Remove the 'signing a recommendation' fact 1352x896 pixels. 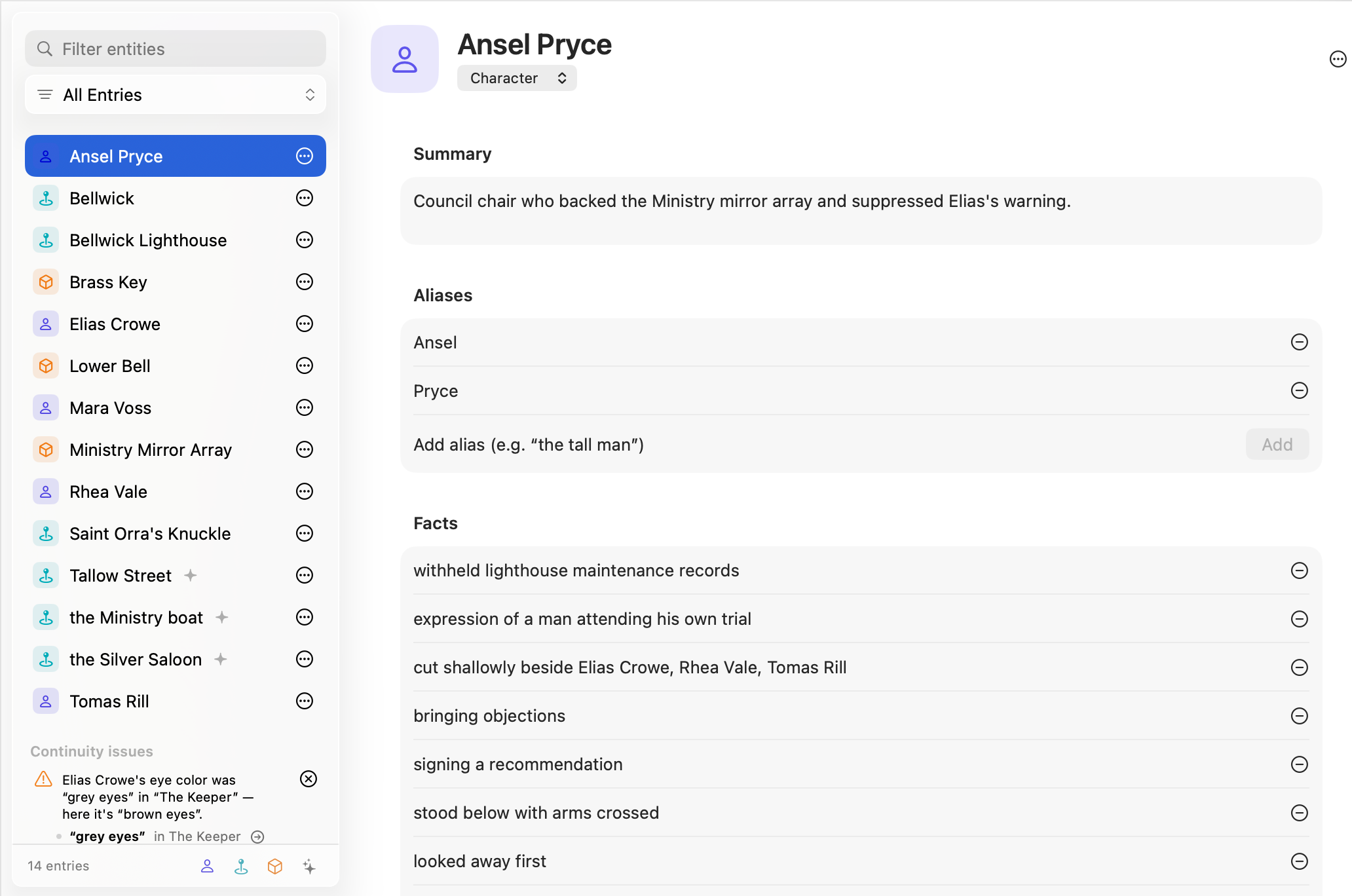[1299, 764]
